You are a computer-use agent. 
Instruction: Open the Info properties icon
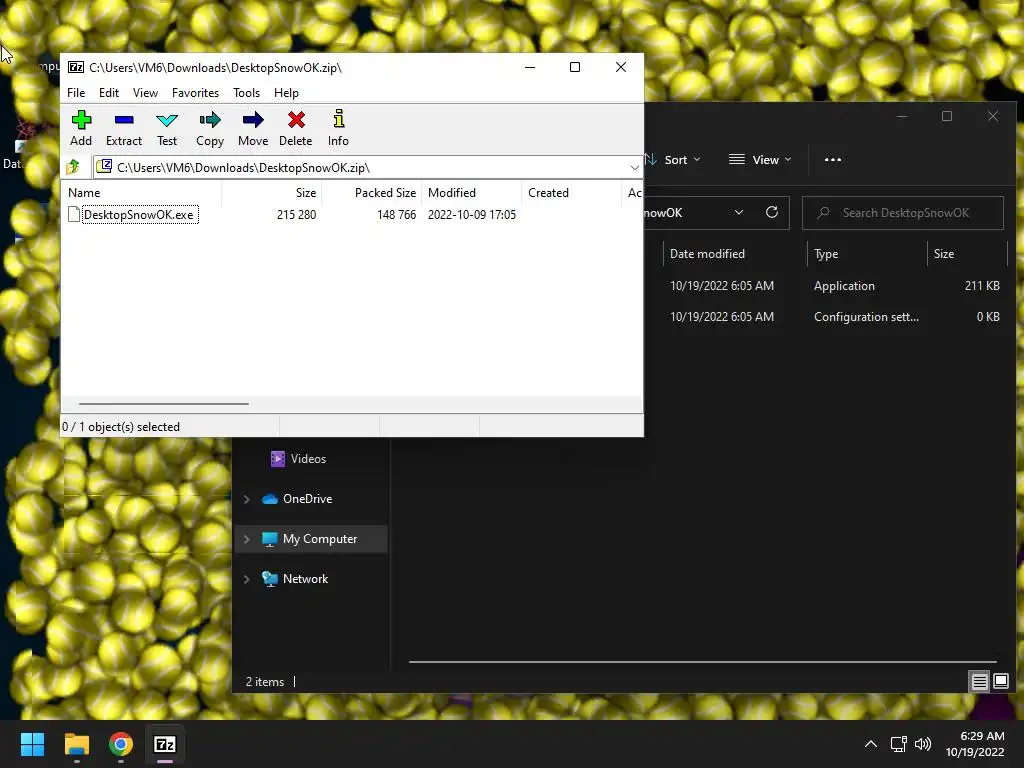pyautogui.click(x=338, y=128)
